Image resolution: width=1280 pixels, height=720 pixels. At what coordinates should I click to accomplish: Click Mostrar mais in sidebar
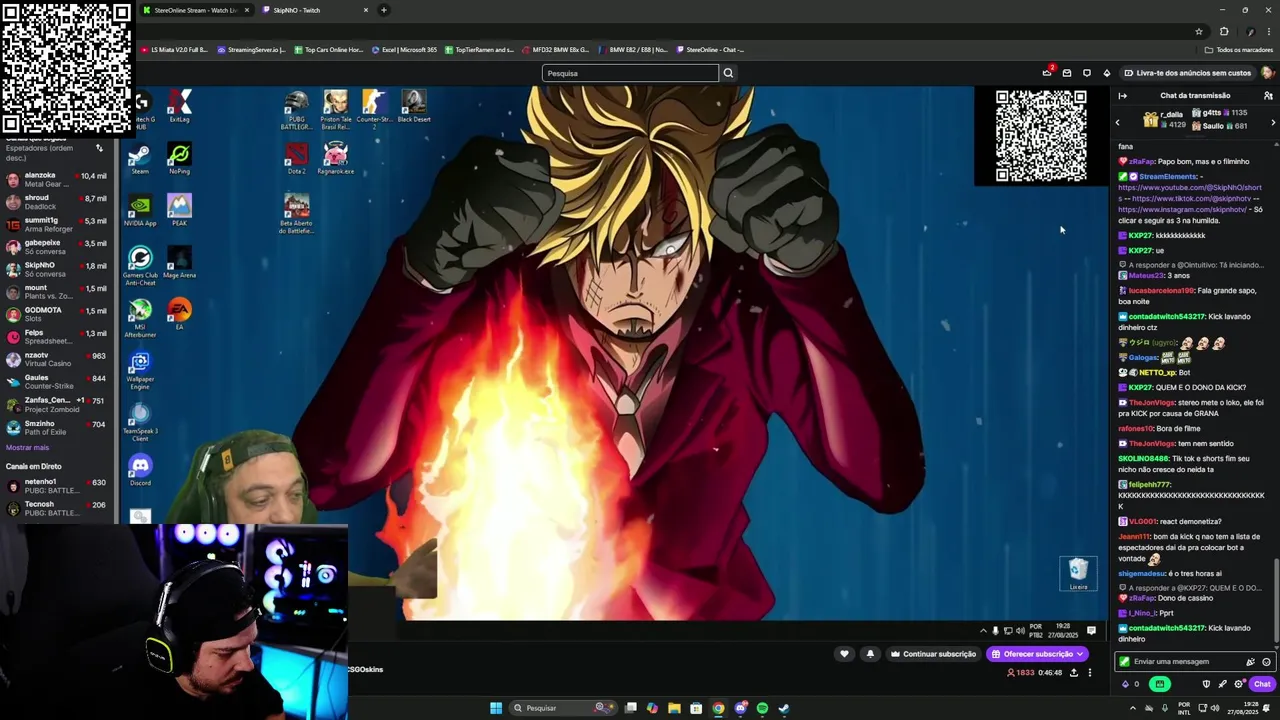point(27,447)
